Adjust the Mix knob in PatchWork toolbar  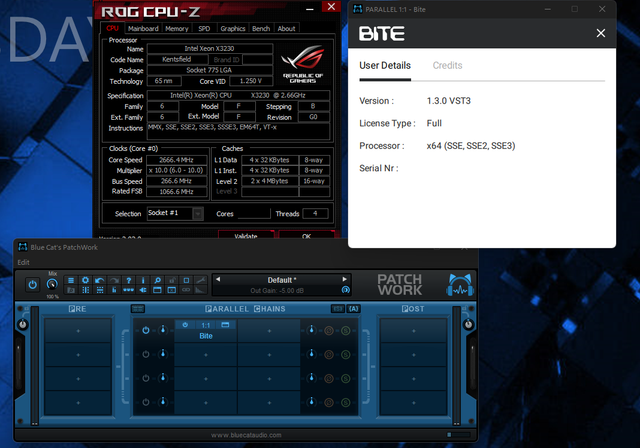52,284
